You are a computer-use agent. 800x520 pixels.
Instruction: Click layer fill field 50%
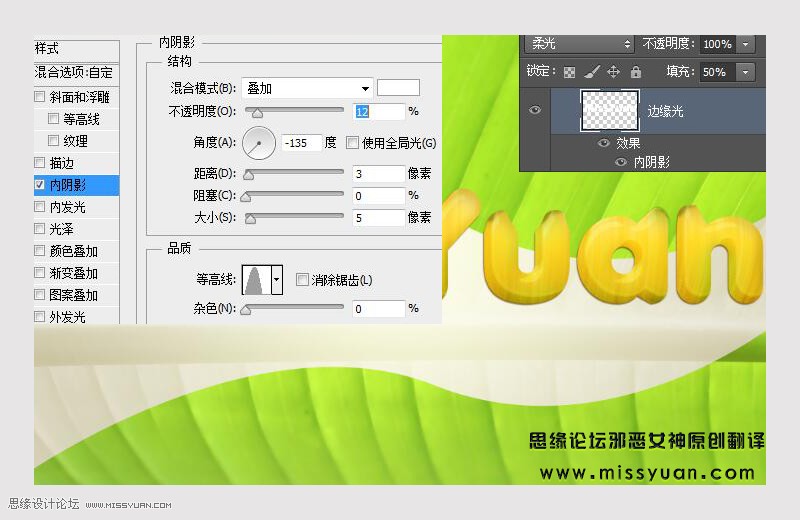[x=717, y=72]
